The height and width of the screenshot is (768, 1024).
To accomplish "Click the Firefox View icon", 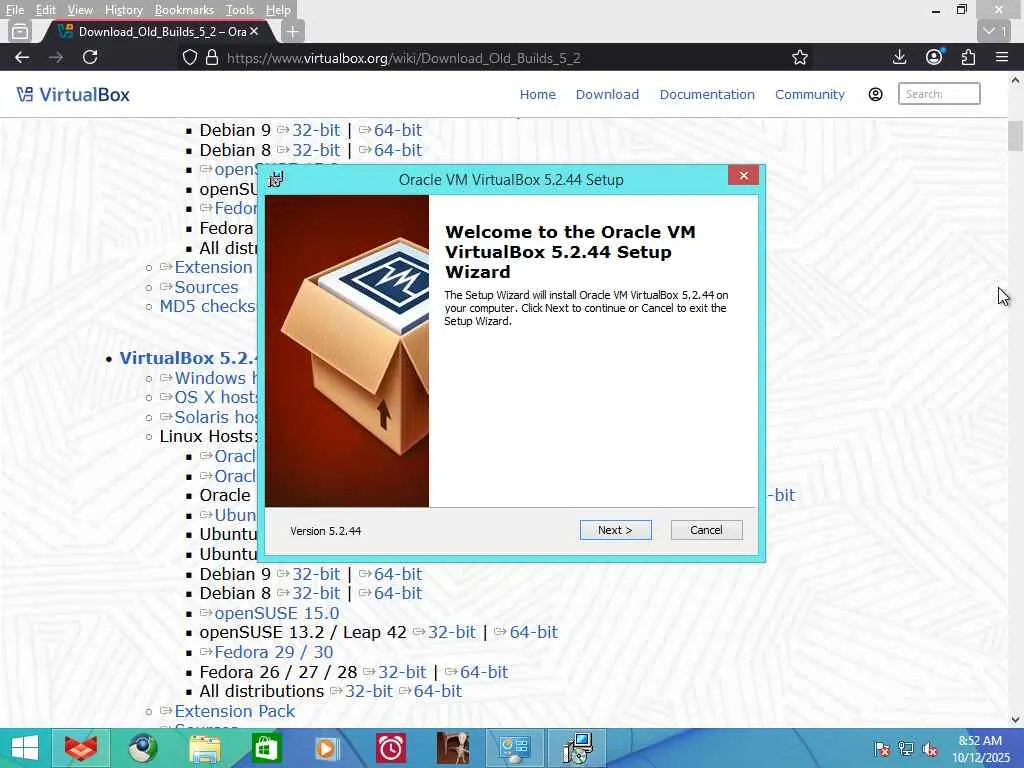I will point(20,31).
